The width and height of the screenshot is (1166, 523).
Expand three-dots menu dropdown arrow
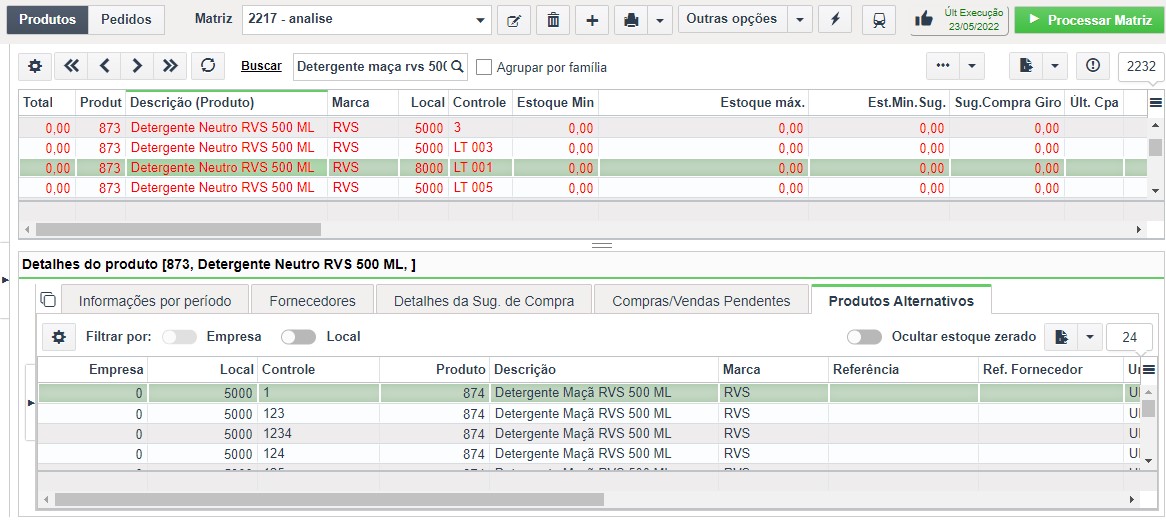(973, 66)
